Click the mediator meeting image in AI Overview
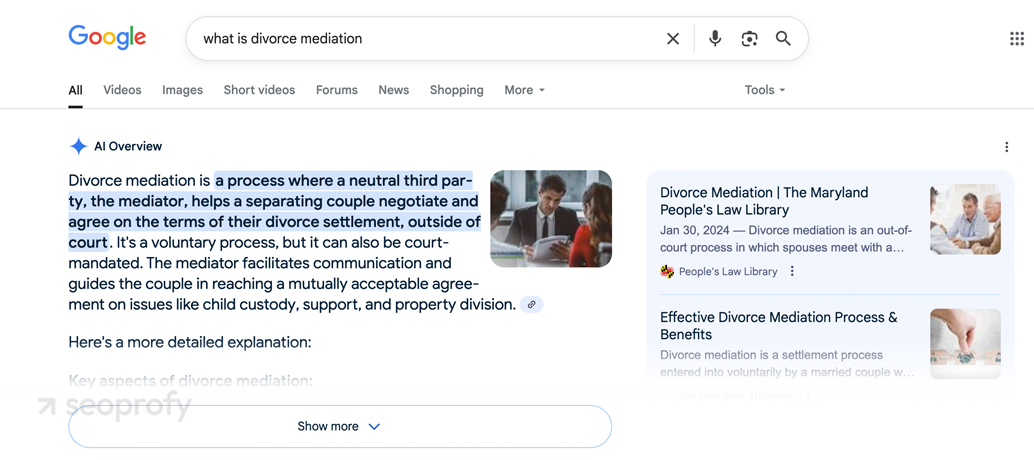The image size is (1034, 460). click(551, 219)
